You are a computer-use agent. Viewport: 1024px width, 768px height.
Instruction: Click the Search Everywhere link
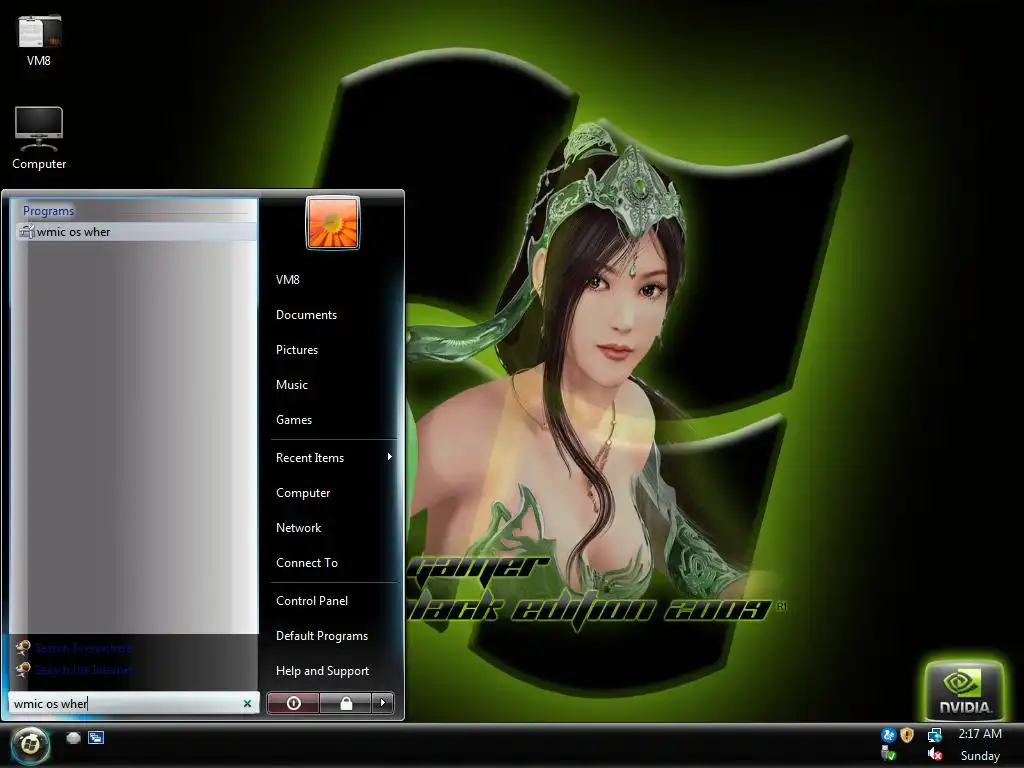(84, 648)
